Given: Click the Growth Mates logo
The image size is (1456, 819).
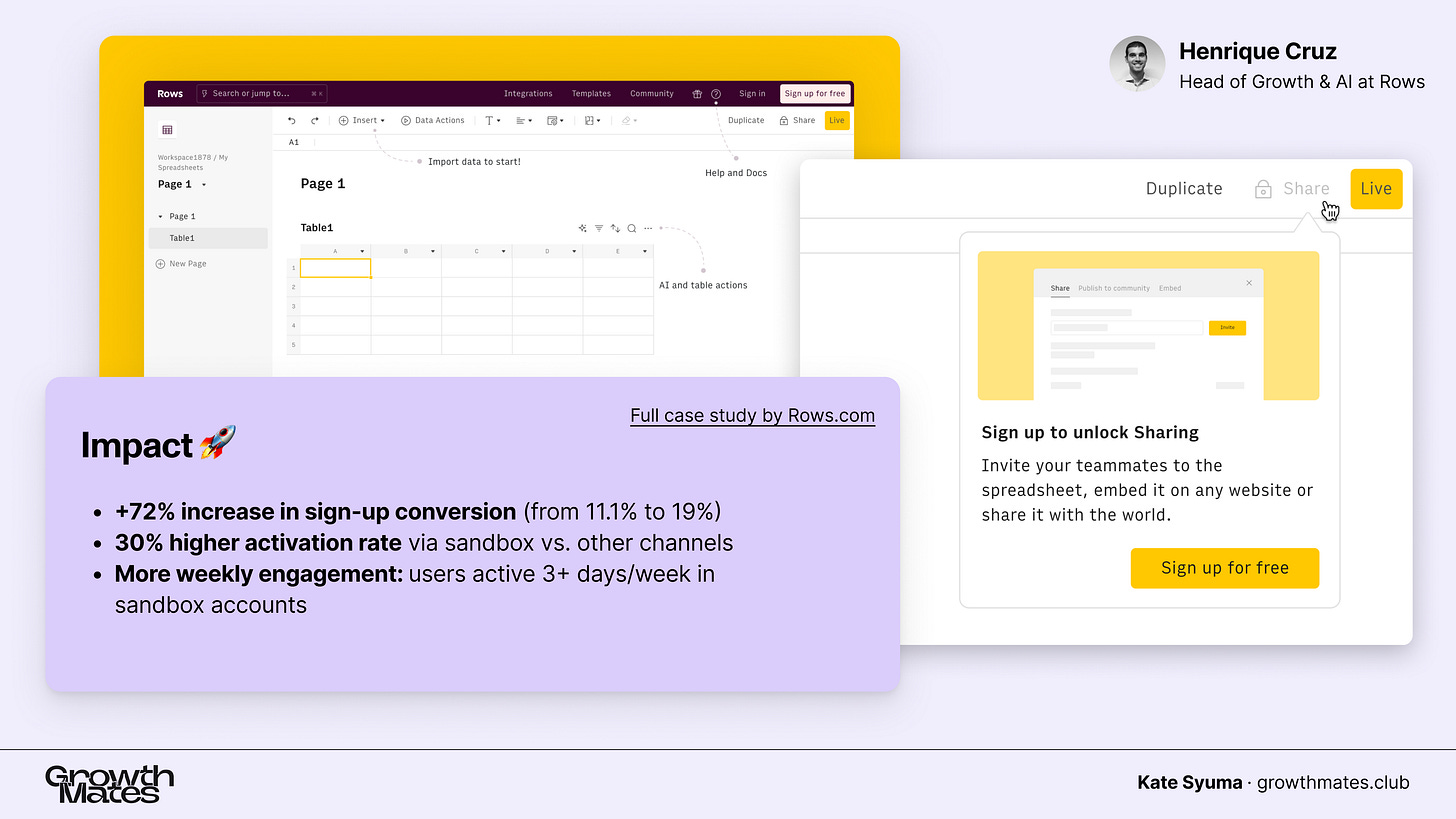Looking at the screenshot, I should click(109, 784).
